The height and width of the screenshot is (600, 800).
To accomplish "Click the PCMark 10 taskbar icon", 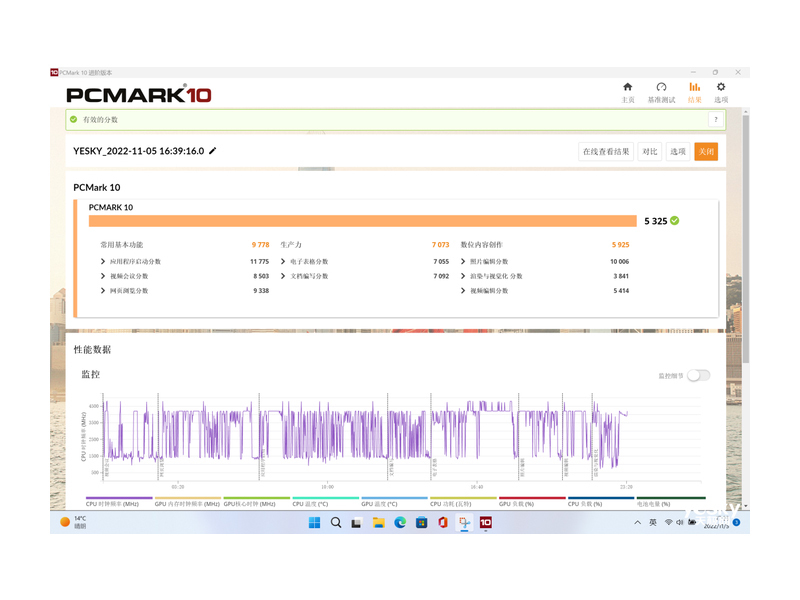I will pos(486,522).
